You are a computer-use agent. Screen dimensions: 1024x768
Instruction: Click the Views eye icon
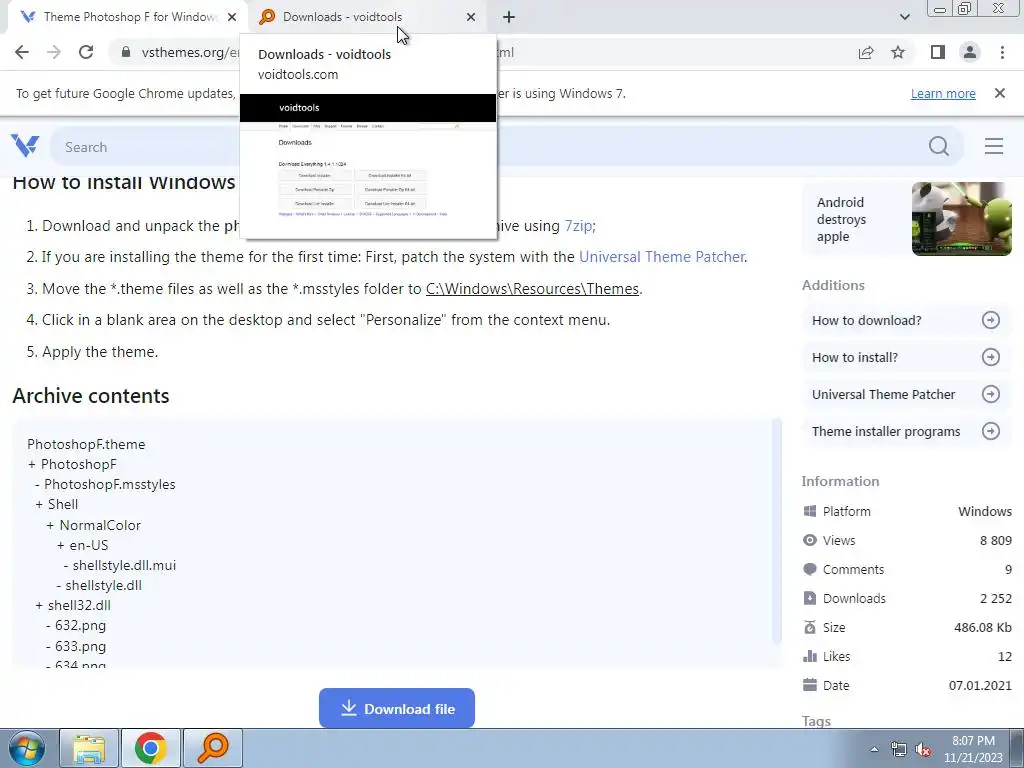click(x=810, y=540)
